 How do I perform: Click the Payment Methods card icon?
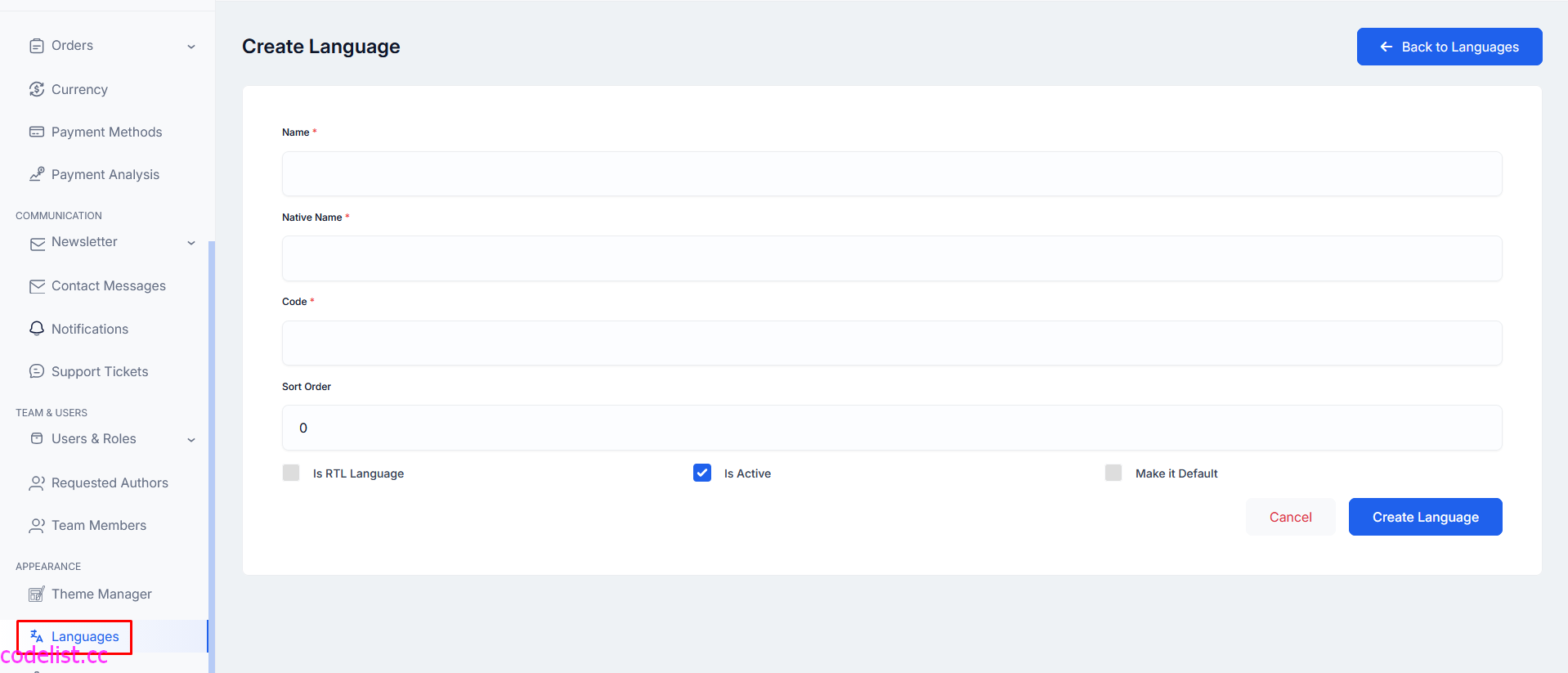pyautogui.click(x=37, y=132)
